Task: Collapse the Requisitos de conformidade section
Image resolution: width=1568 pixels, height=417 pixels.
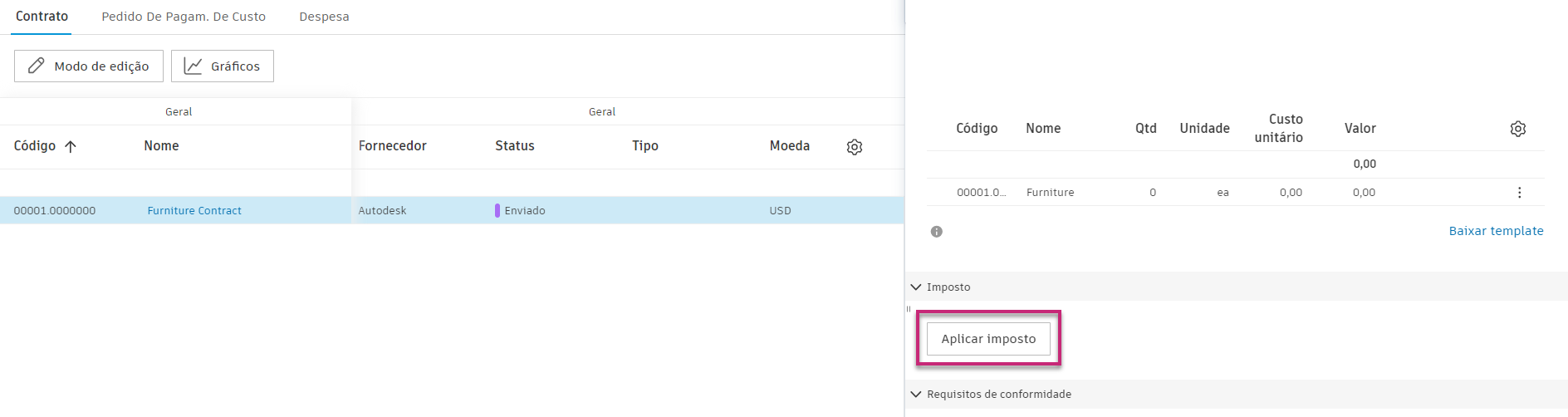Action: [x=916, y=395]
